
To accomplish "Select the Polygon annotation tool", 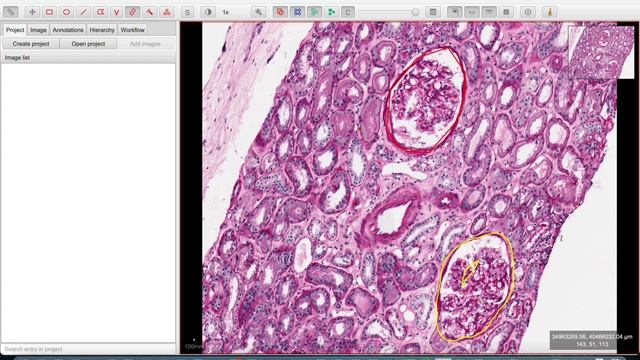I will pos(100,12).
